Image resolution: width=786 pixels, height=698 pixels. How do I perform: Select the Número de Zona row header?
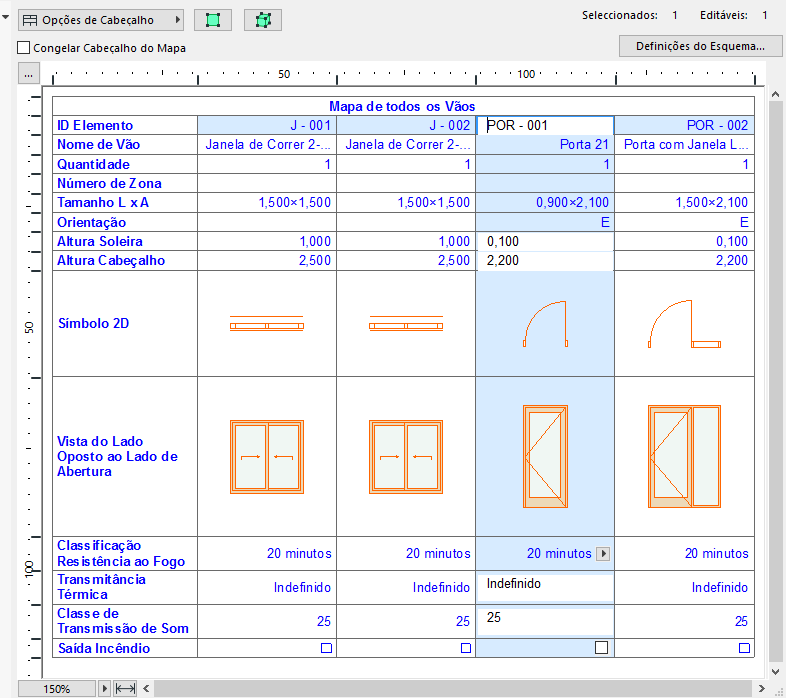click(125, 184)
